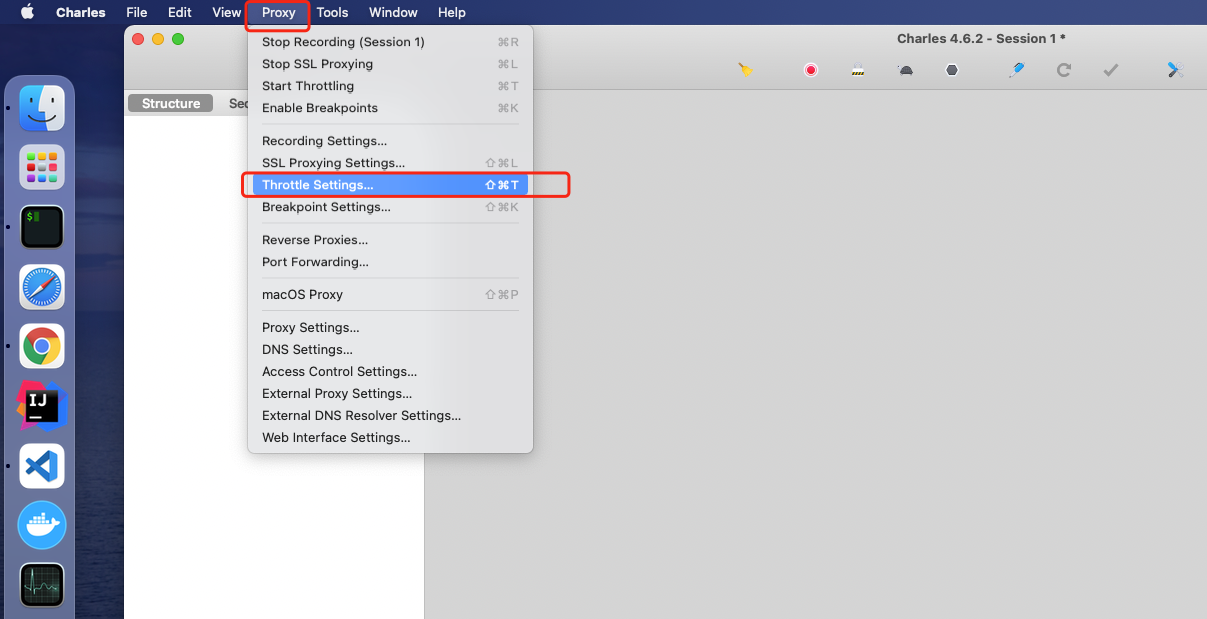1207x619 pixels.
Task: Click the green zoom window button
Action: tap(178, 39)
